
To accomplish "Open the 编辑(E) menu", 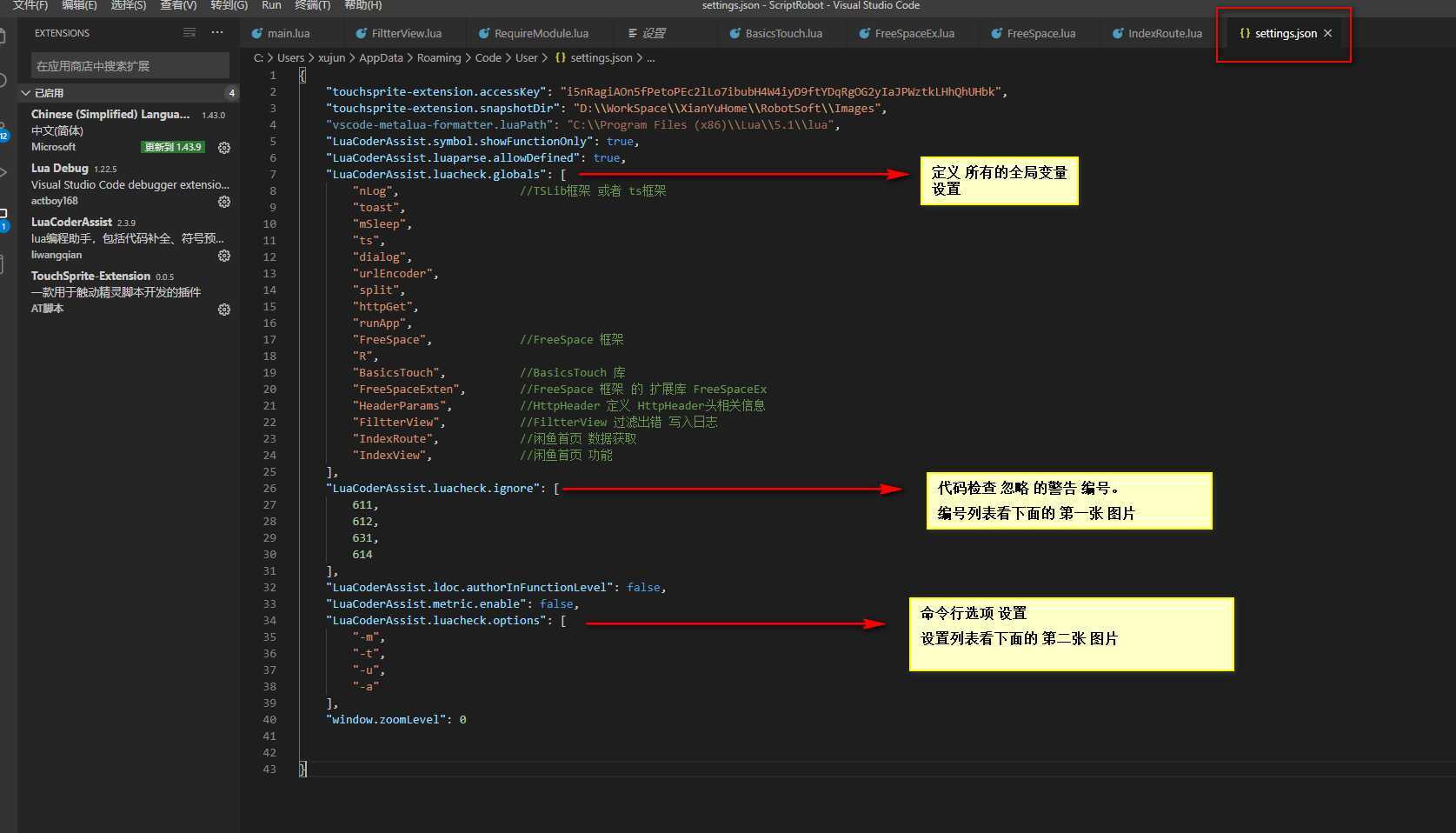I will [x=79, y=5].
